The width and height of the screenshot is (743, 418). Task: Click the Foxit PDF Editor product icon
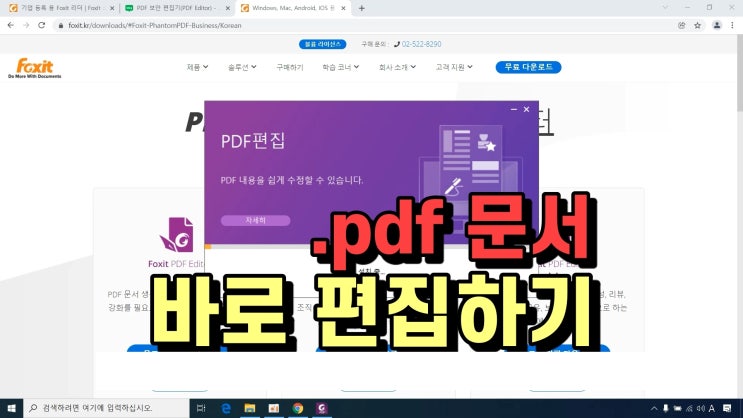177,235
